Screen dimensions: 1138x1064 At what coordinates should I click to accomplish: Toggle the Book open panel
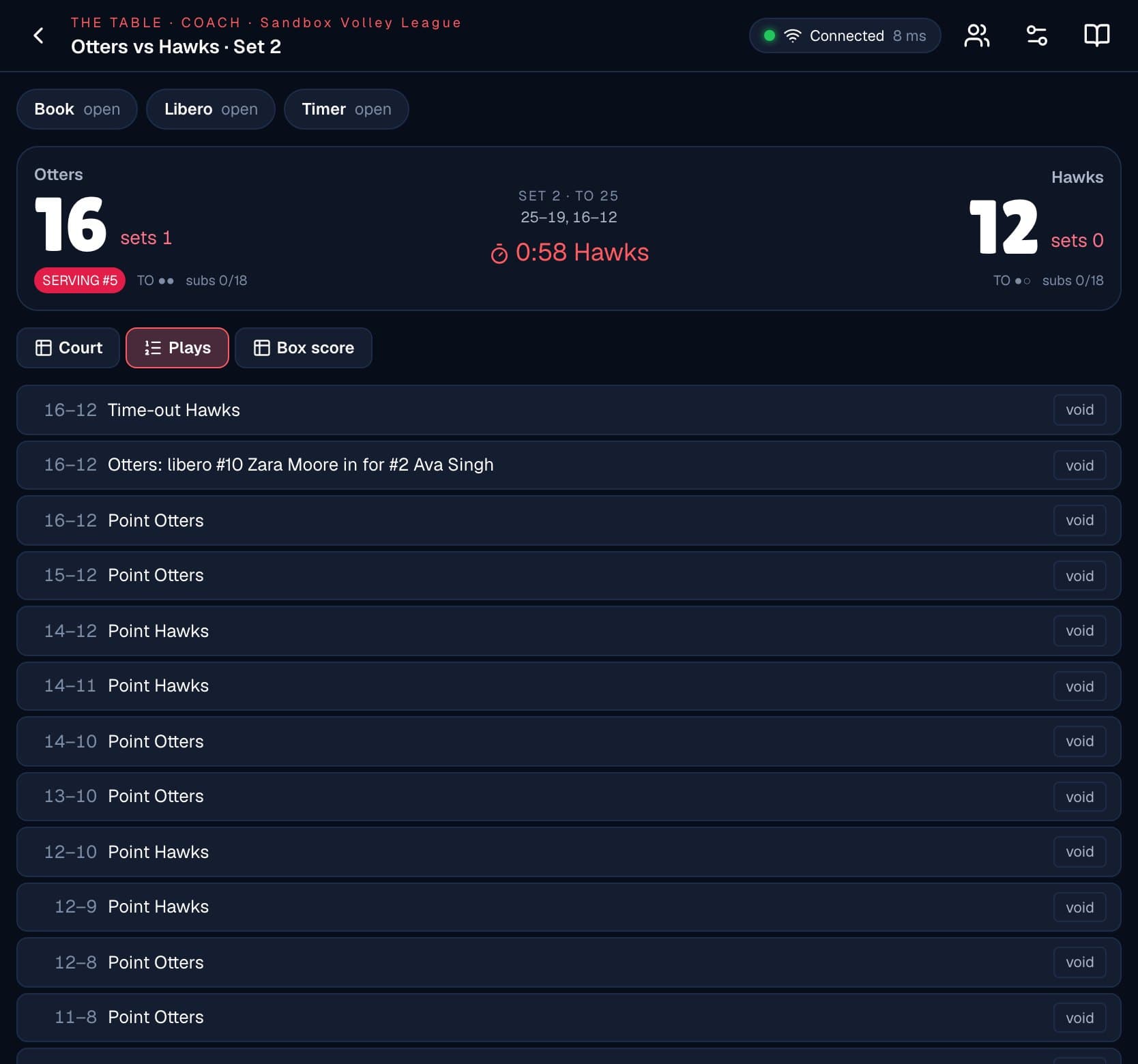point(77,109)
